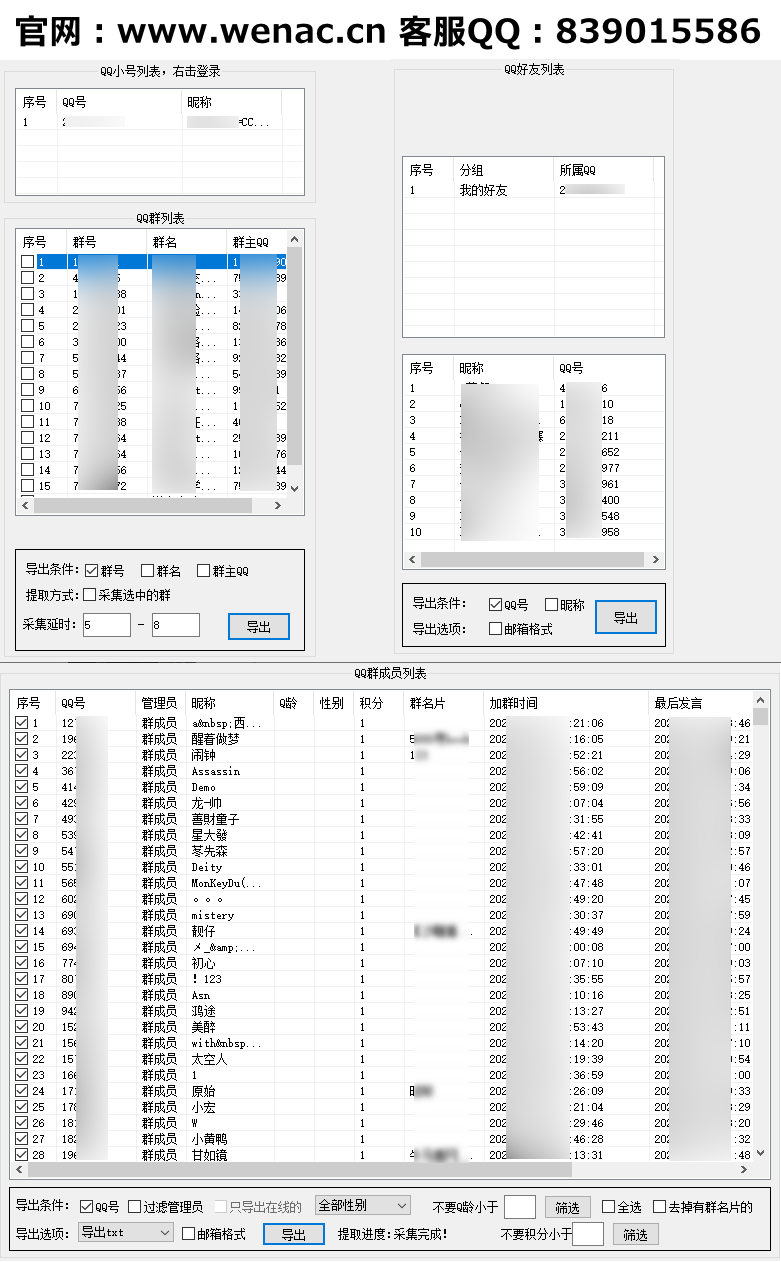This screenshot has height=1262, width=781.
Task: Click 性别 column header in member list
Action: [332, 703]
